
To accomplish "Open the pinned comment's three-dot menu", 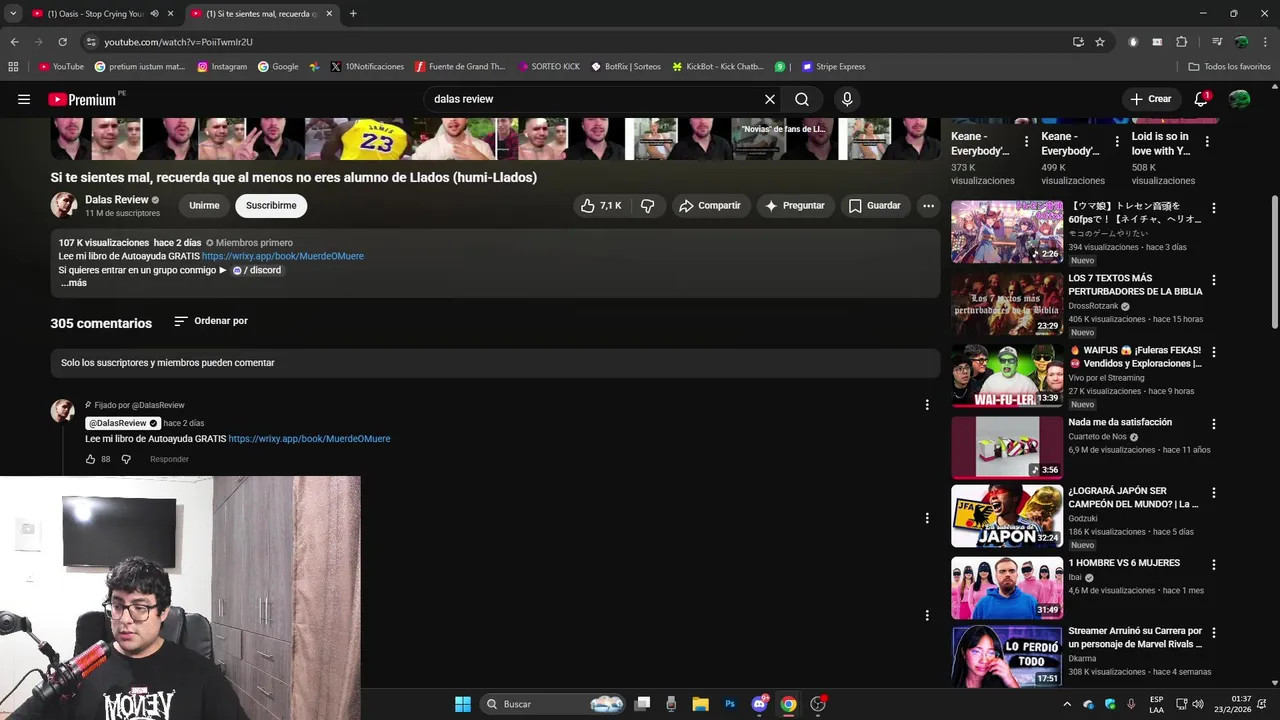I will point(927,405).
